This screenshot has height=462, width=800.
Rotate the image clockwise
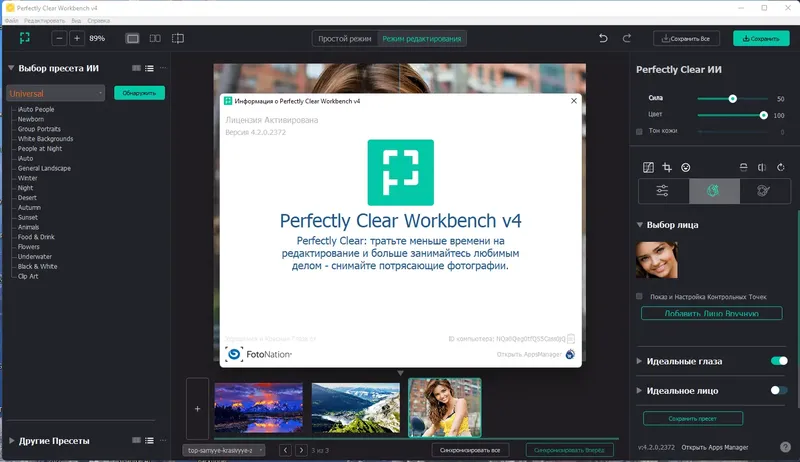pos(781,167)
